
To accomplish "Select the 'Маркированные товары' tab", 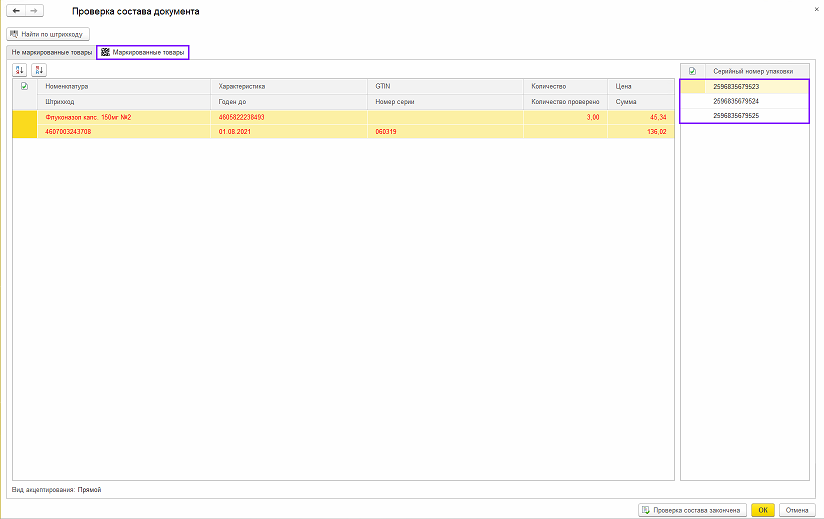I will point(143,52).
